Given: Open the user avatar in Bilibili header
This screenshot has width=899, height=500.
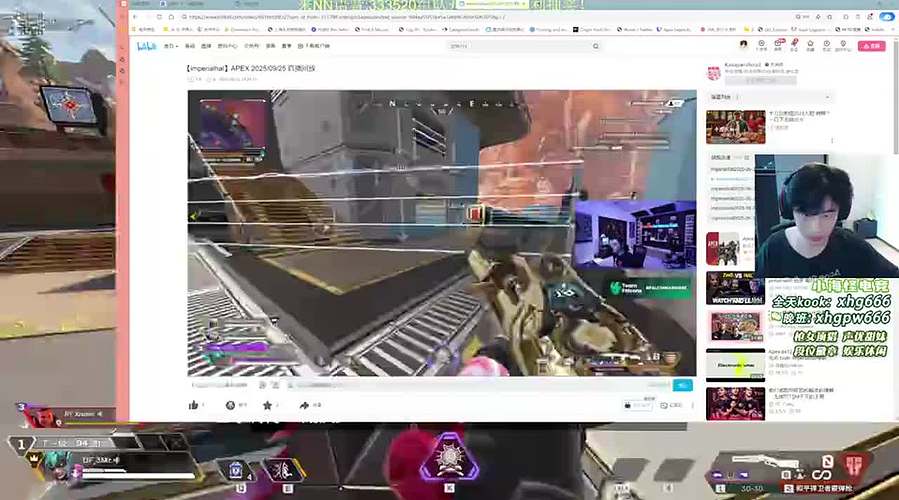Looking at the screenshot, I should click(744, 44).
